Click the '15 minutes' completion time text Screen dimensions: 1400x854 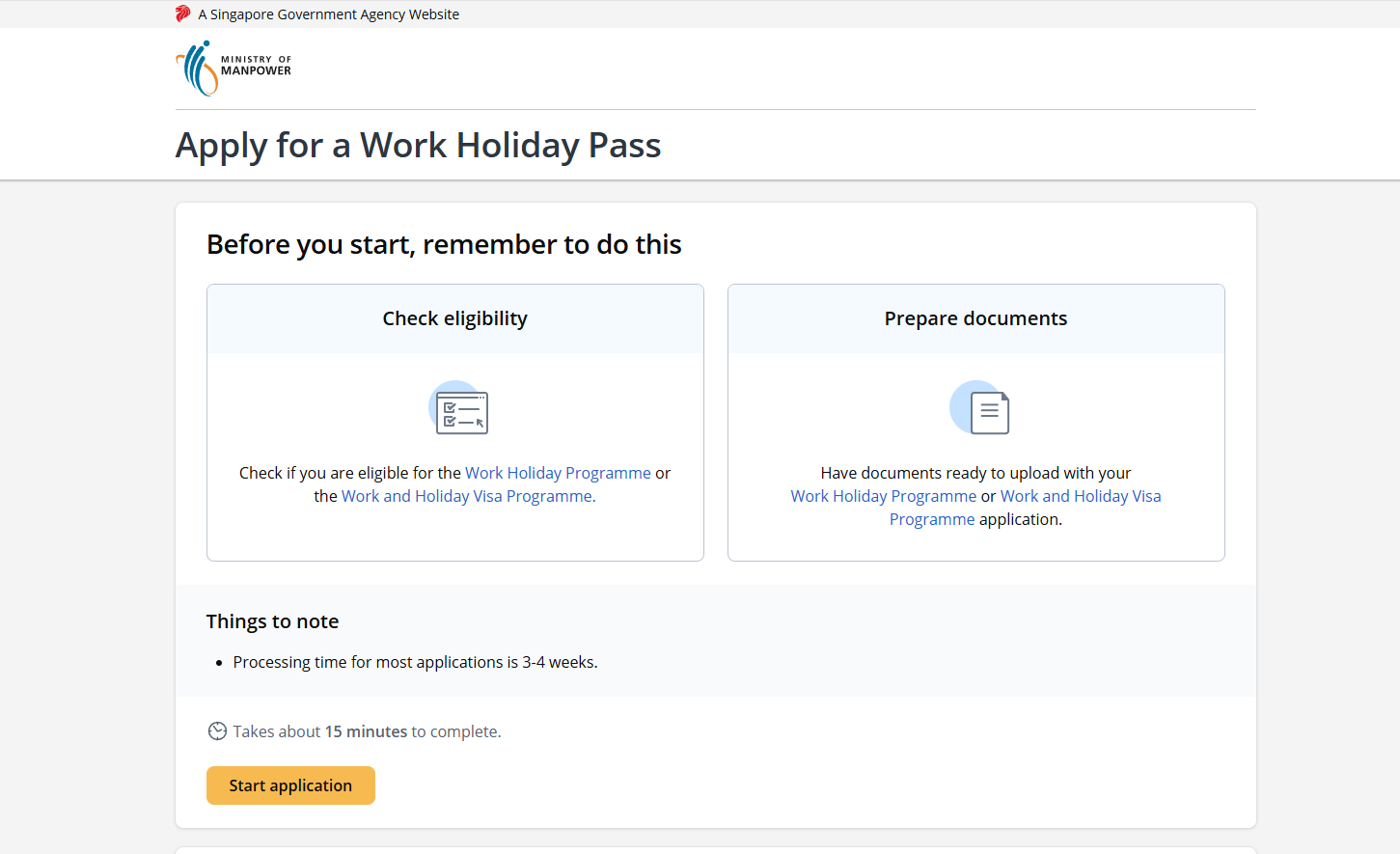tap(366, 731)
